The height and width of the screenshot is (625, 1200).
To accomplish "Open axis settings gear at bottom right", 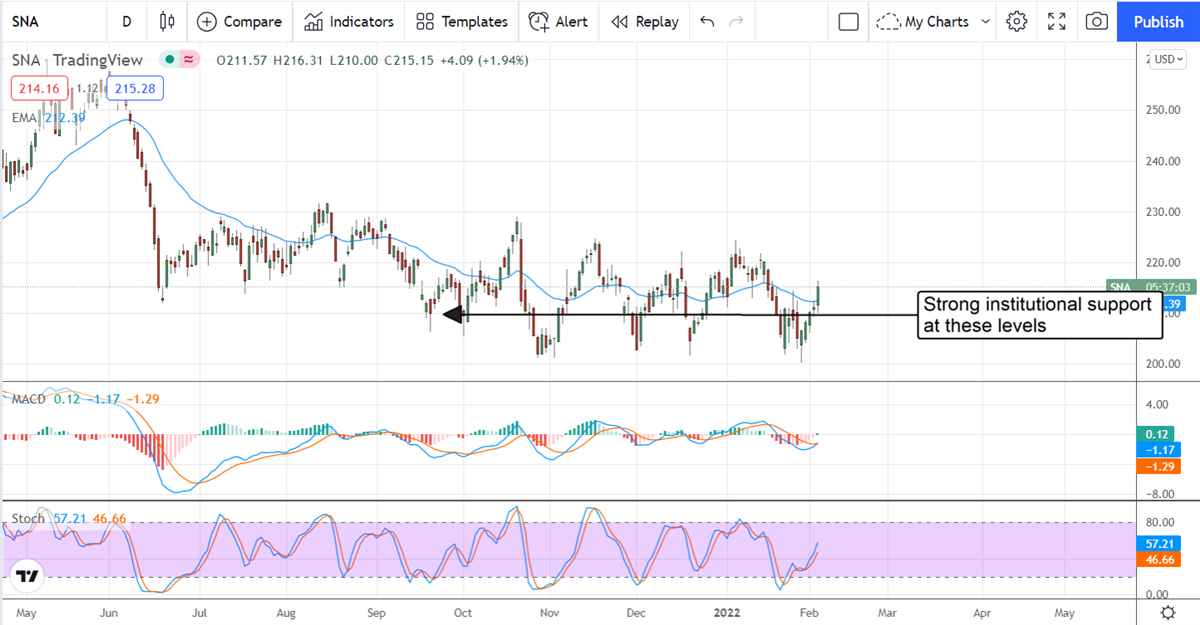I will [1167, 612].
